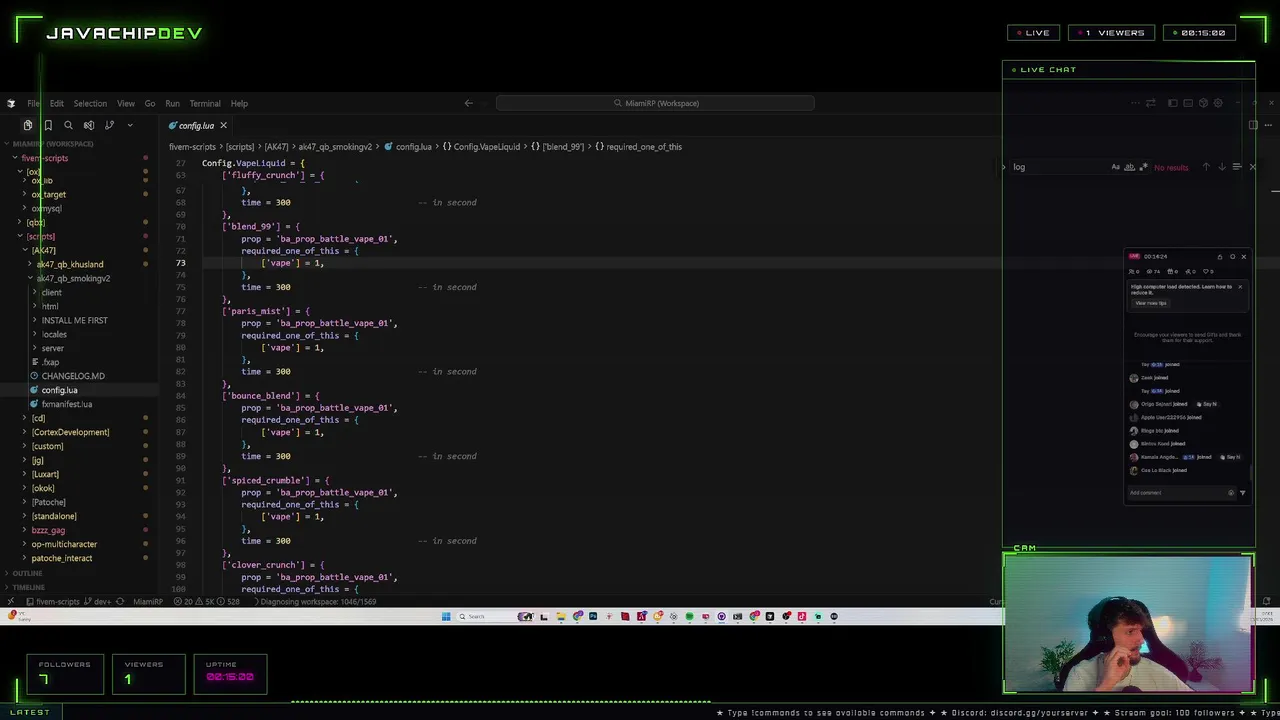Toggle Match Whole Word in the find widget
Screen dimensions: 1280x720
(1129, 167)
